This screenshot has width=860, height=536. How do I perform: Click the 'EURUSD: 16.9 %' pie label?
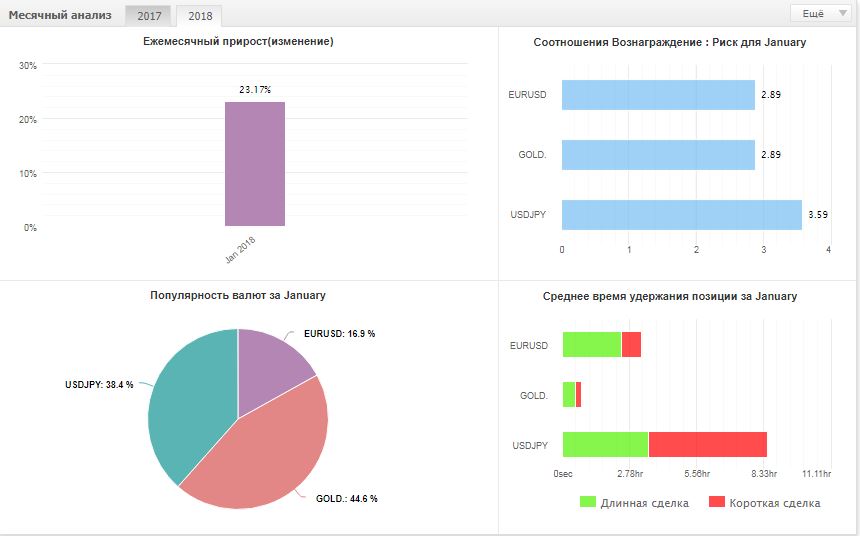(340, 334)
